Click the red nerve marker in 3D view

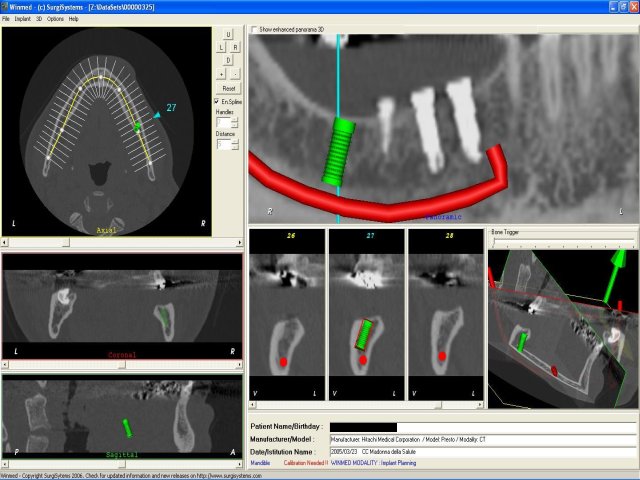(554, 371)
